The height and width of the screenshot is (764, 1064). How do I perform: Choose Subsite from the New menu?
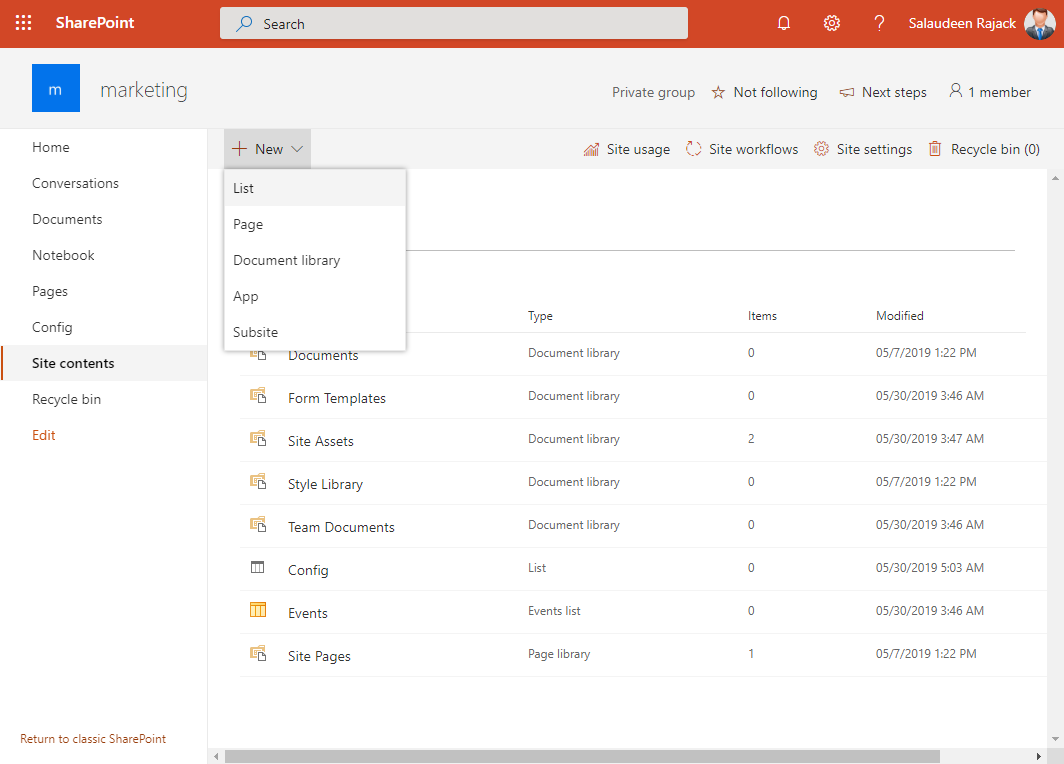255,331
